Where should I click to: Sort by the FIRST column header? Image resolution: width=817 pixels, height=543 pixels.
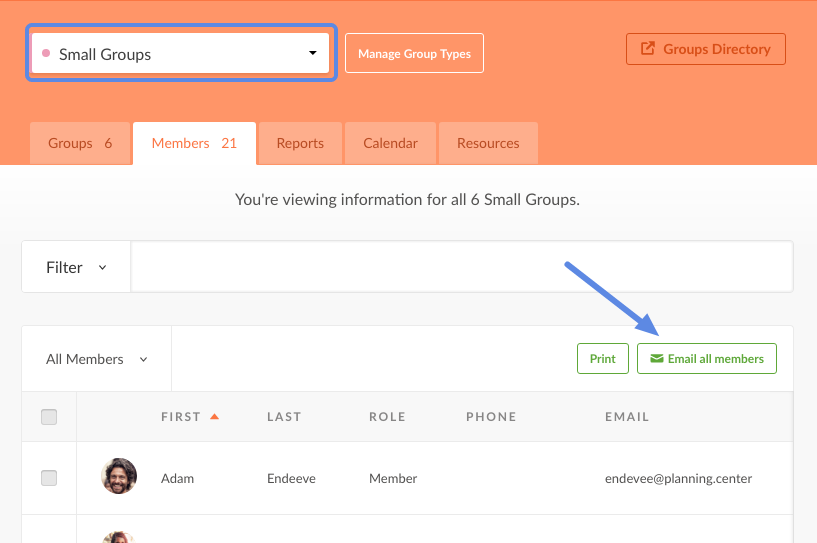181,417
